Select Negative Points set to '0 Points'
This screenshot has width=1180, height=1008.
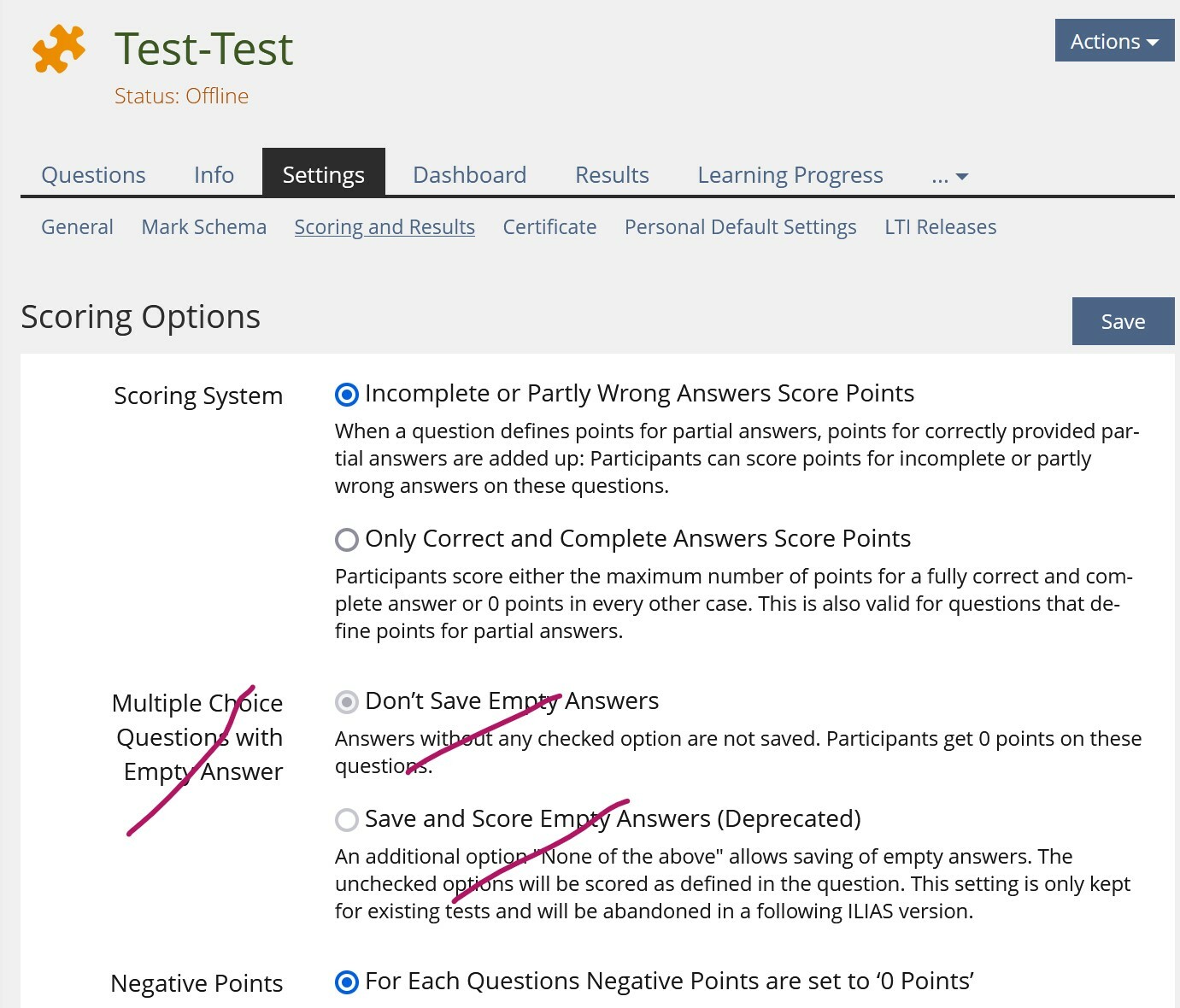[347, 982]
